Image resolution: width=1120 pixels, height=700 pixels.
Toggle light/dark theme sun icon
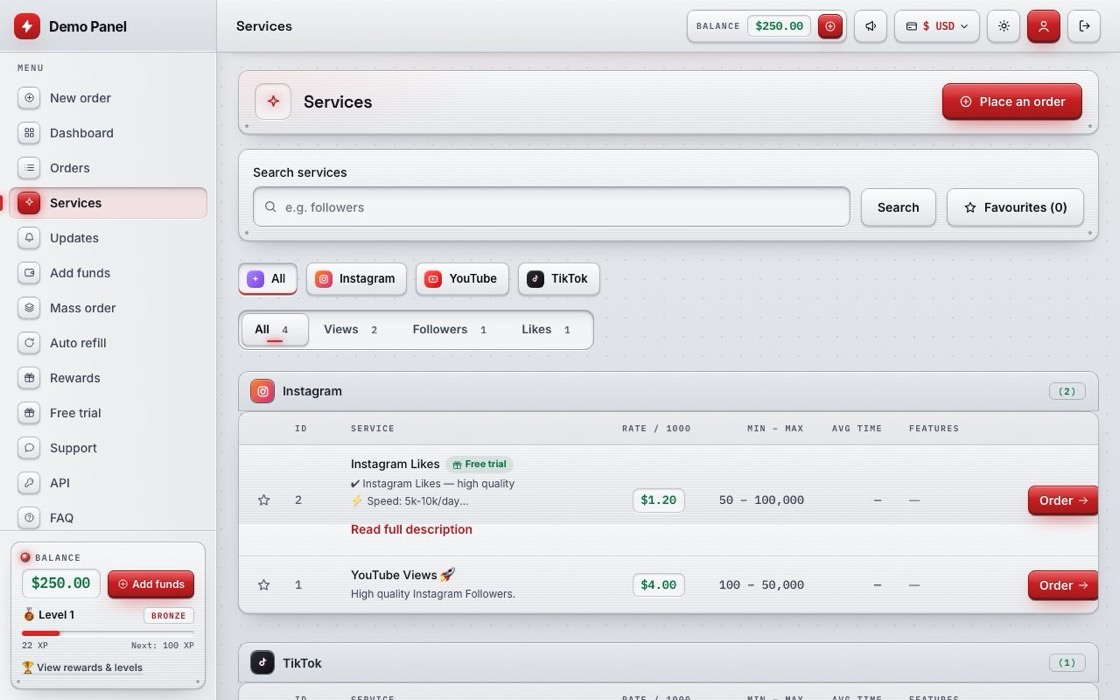coord(1004,26)
